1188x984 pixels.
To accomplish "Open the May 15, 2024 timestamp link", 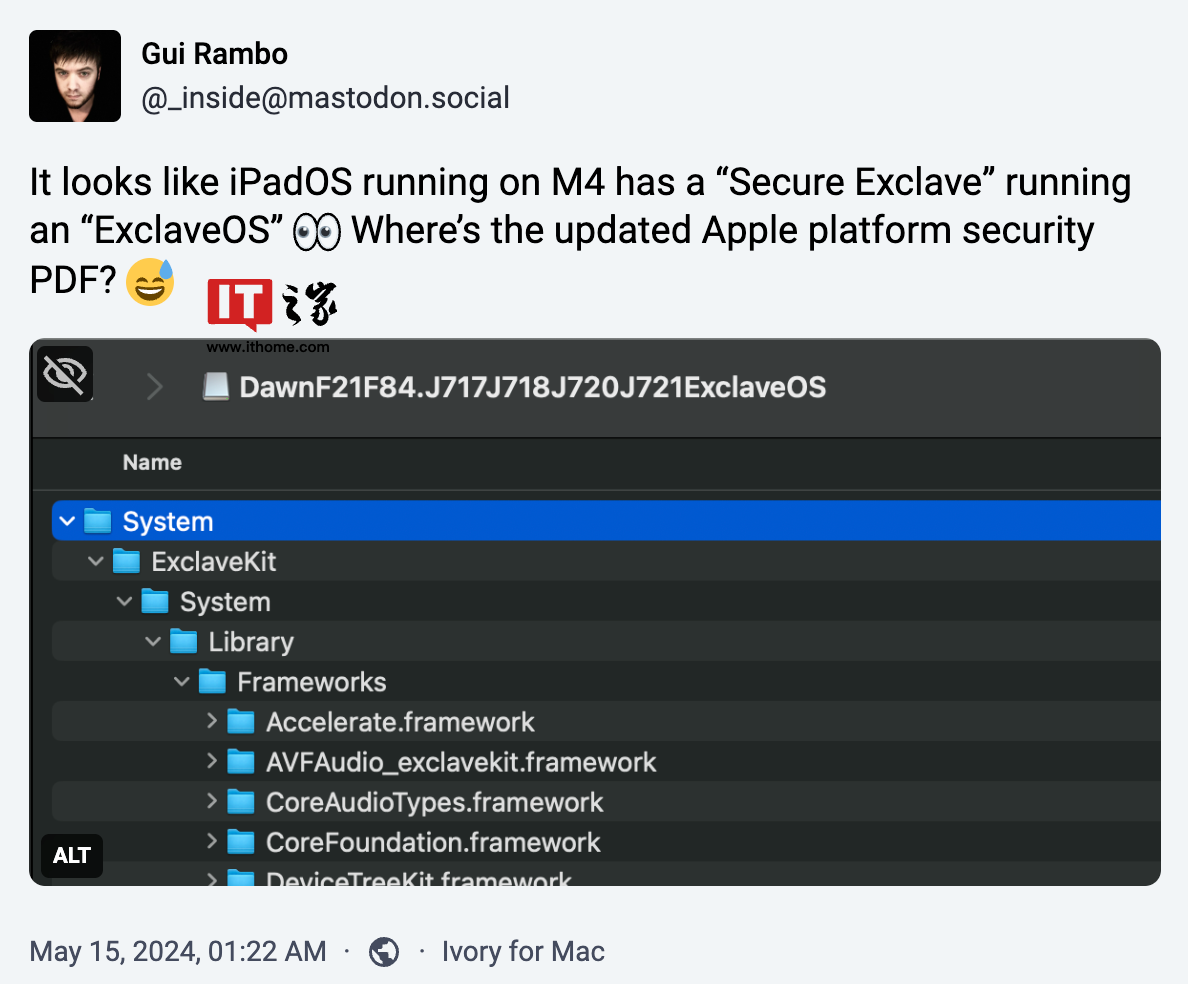I will click(178, 951).
